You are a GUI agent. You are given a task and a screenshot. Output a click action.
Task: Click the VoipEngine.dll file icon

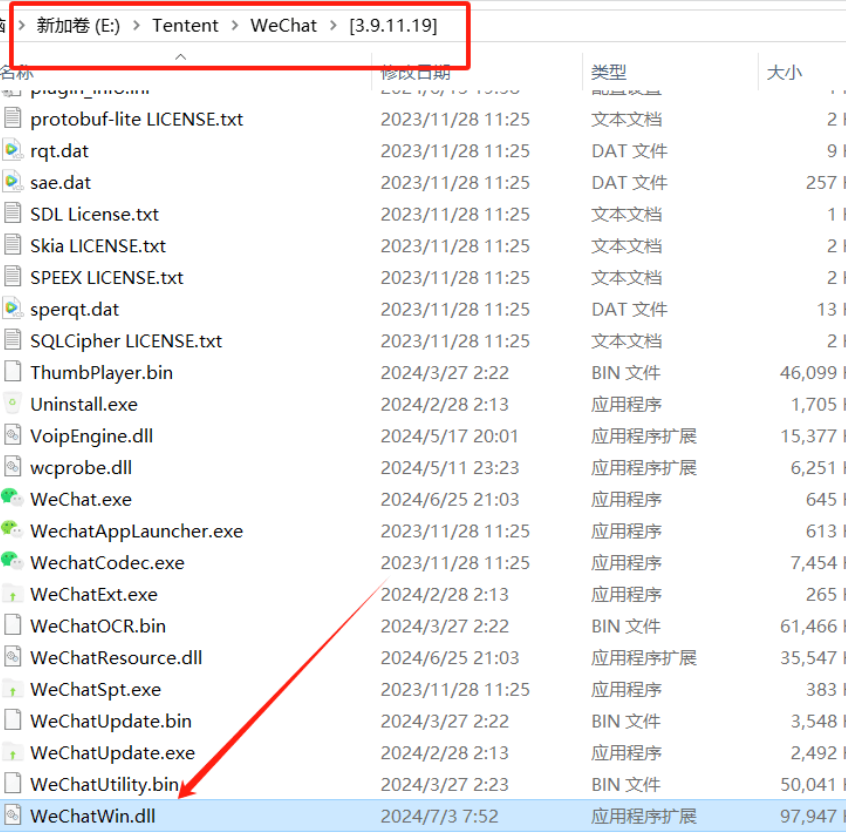[x=12, y=435]
